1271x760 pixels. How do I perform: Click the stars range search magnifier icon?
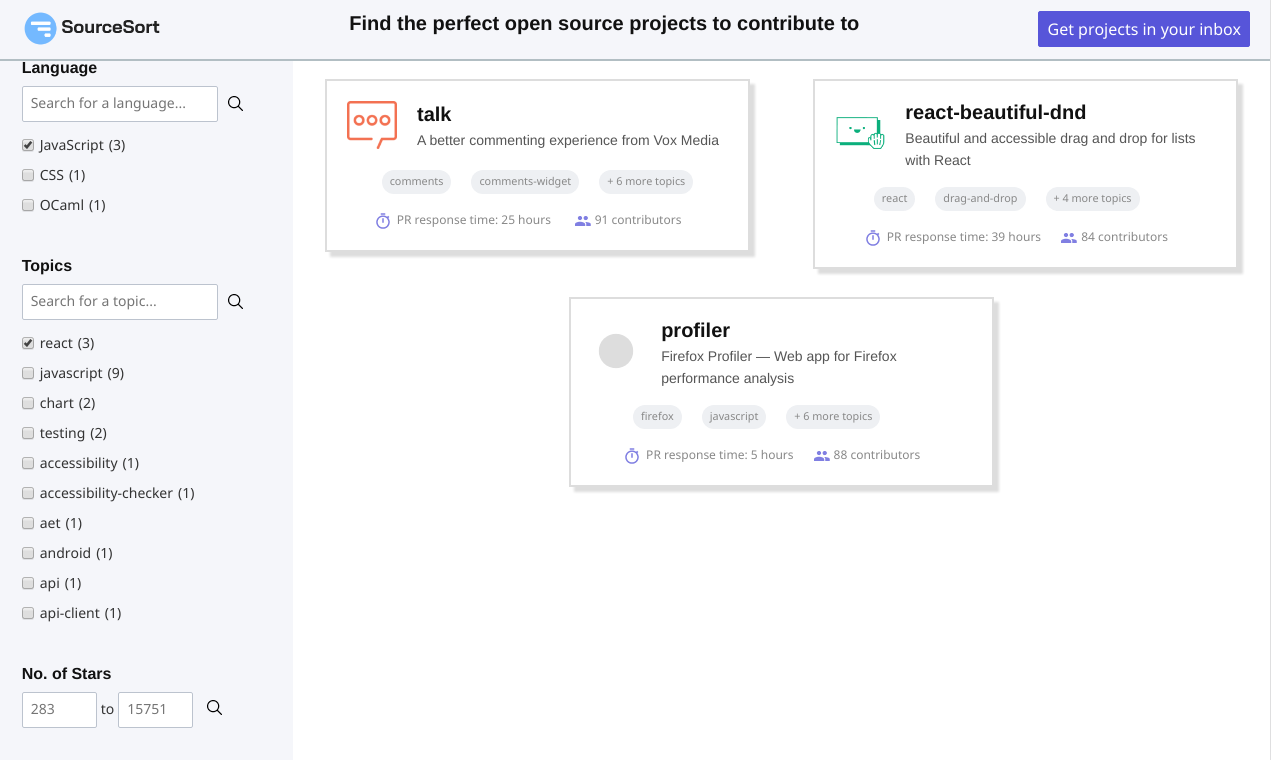click(x=214, y=707)
